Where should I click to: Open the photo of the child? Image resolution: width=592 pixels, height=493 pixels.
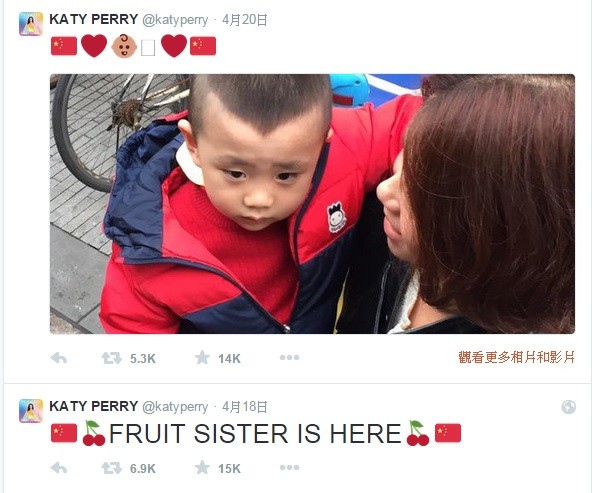click(312, 204)
